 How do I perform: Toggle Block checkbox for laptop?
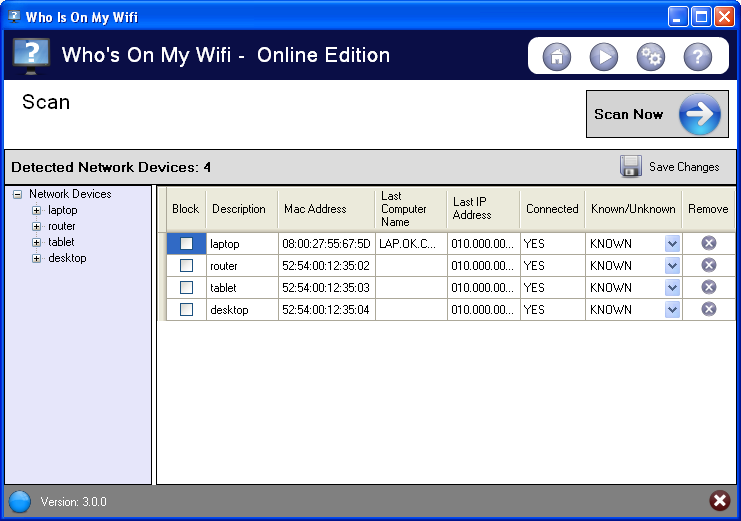point(187,243)
